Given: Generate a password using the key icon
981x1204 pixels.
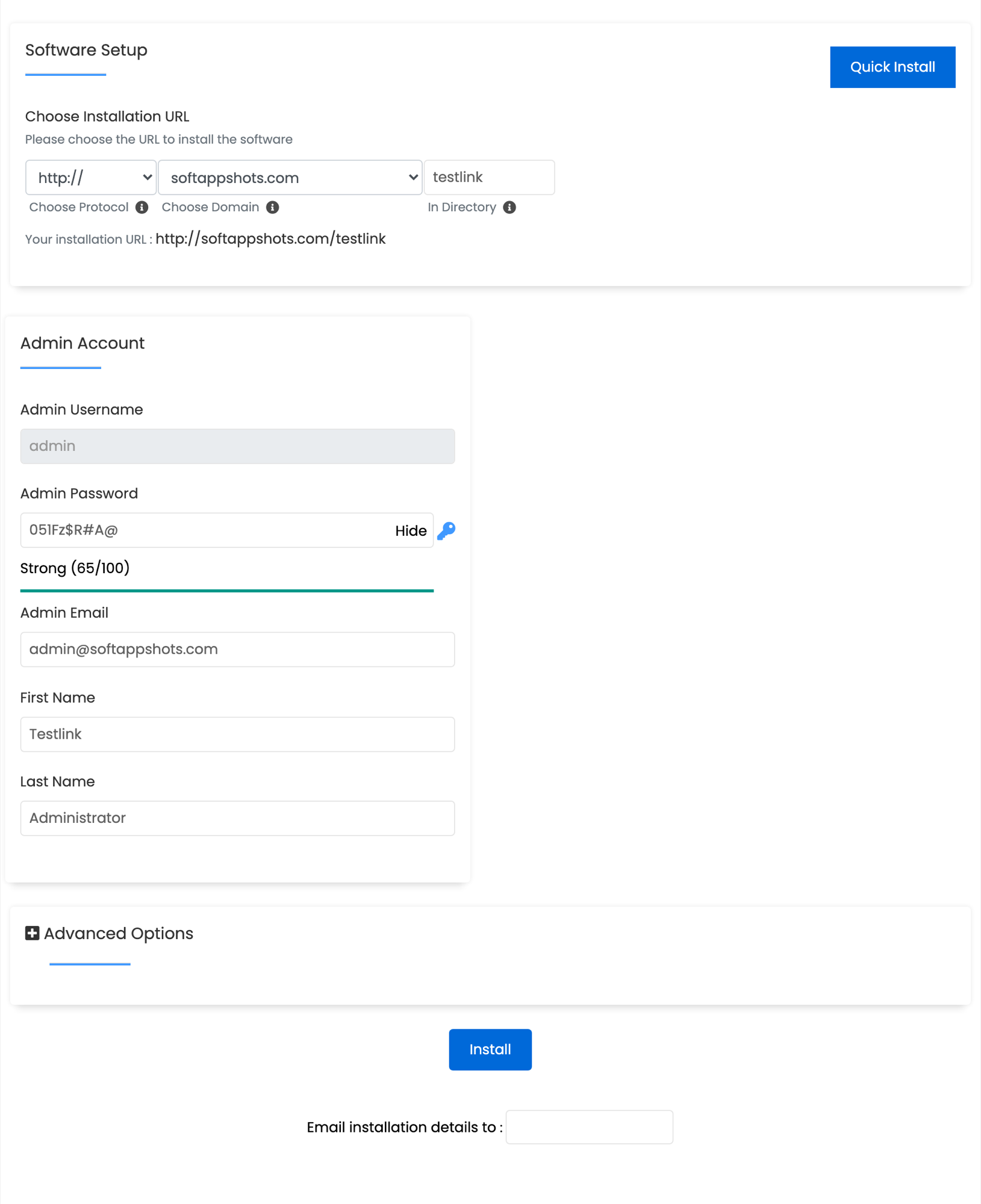Looking at the screenshot, I should [446, 530].
